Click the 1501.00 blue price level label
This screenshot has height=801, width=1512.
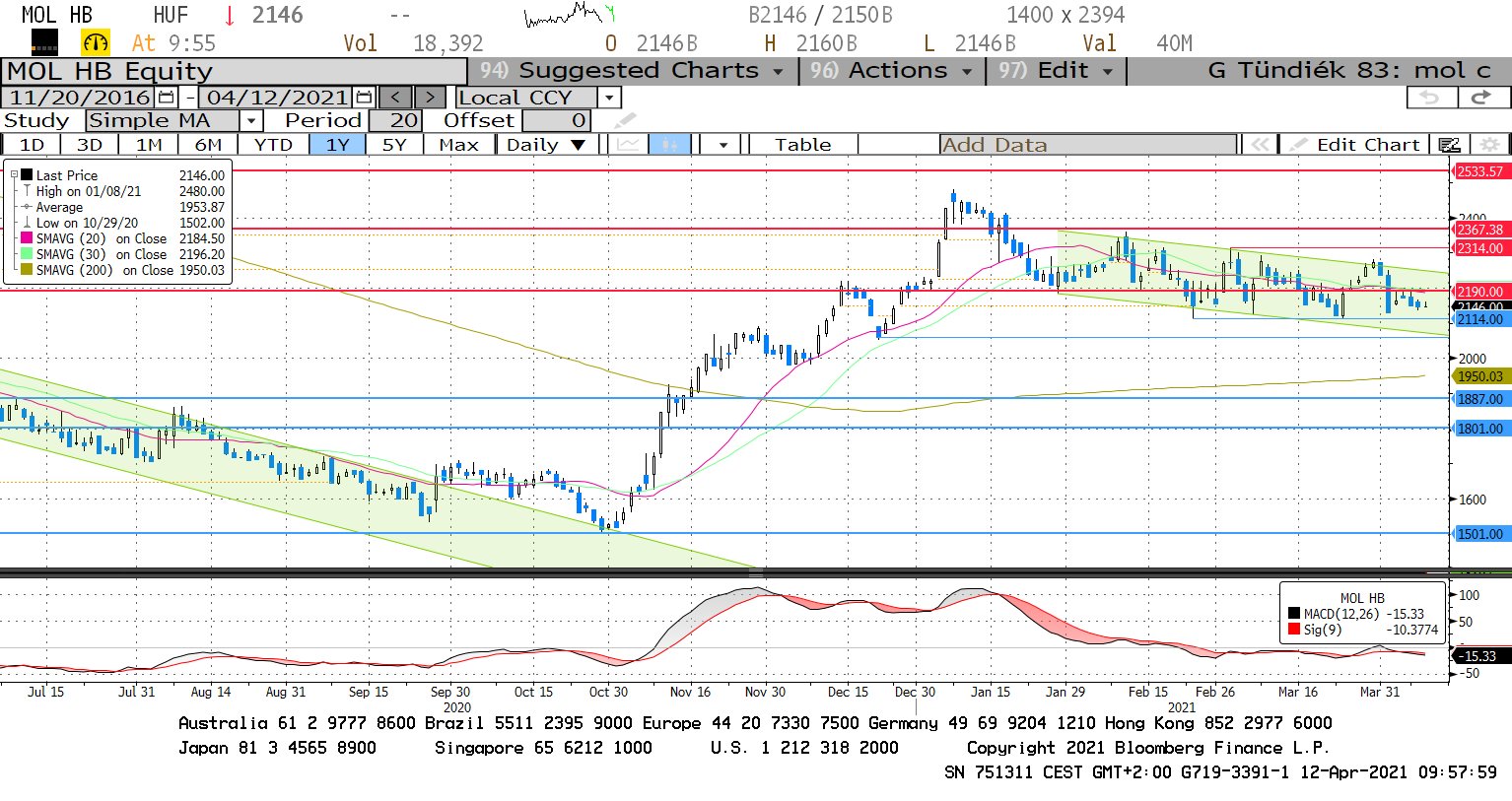[1480, 534]
